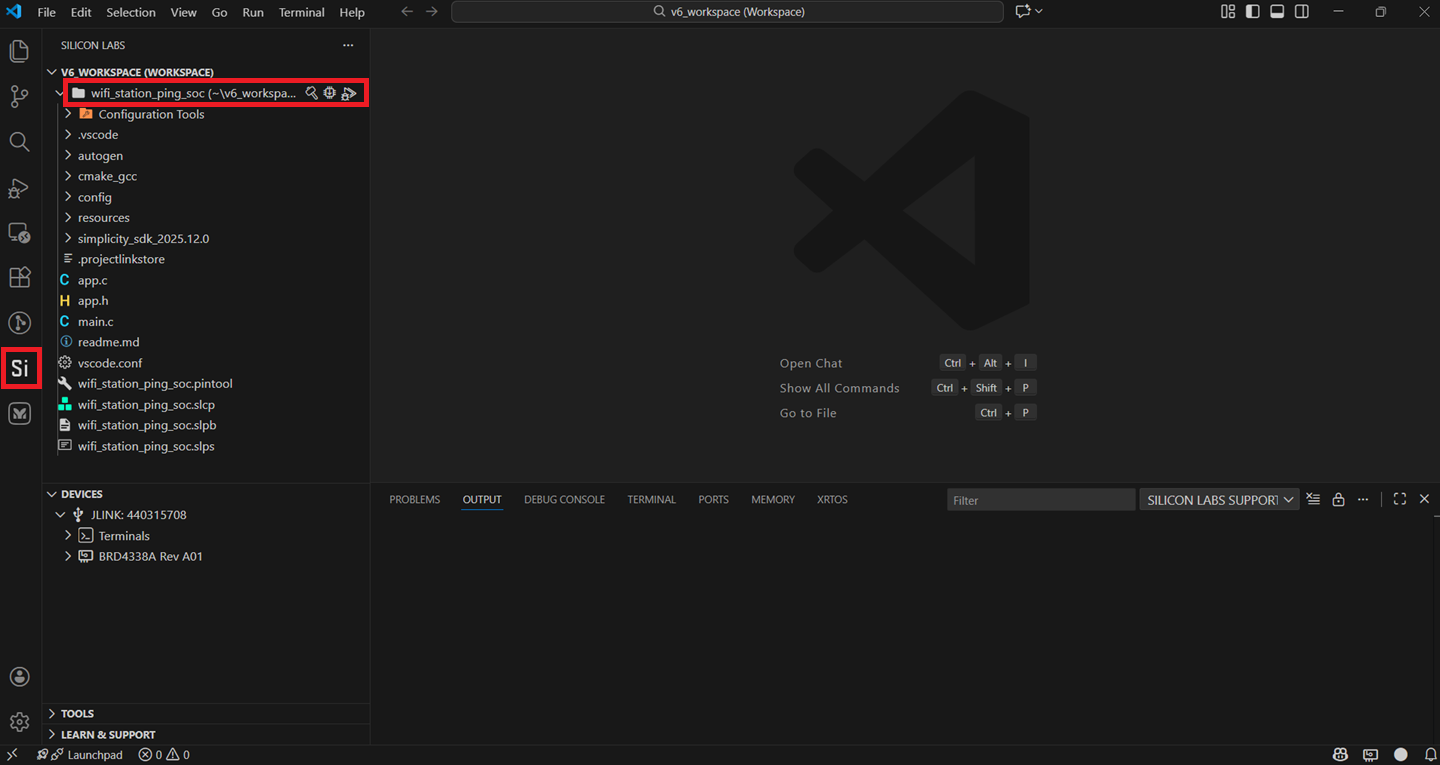Open the Terminal menu in the menu bar
The height and width of the screenshot is (765, 1440).
pos(301,12)
